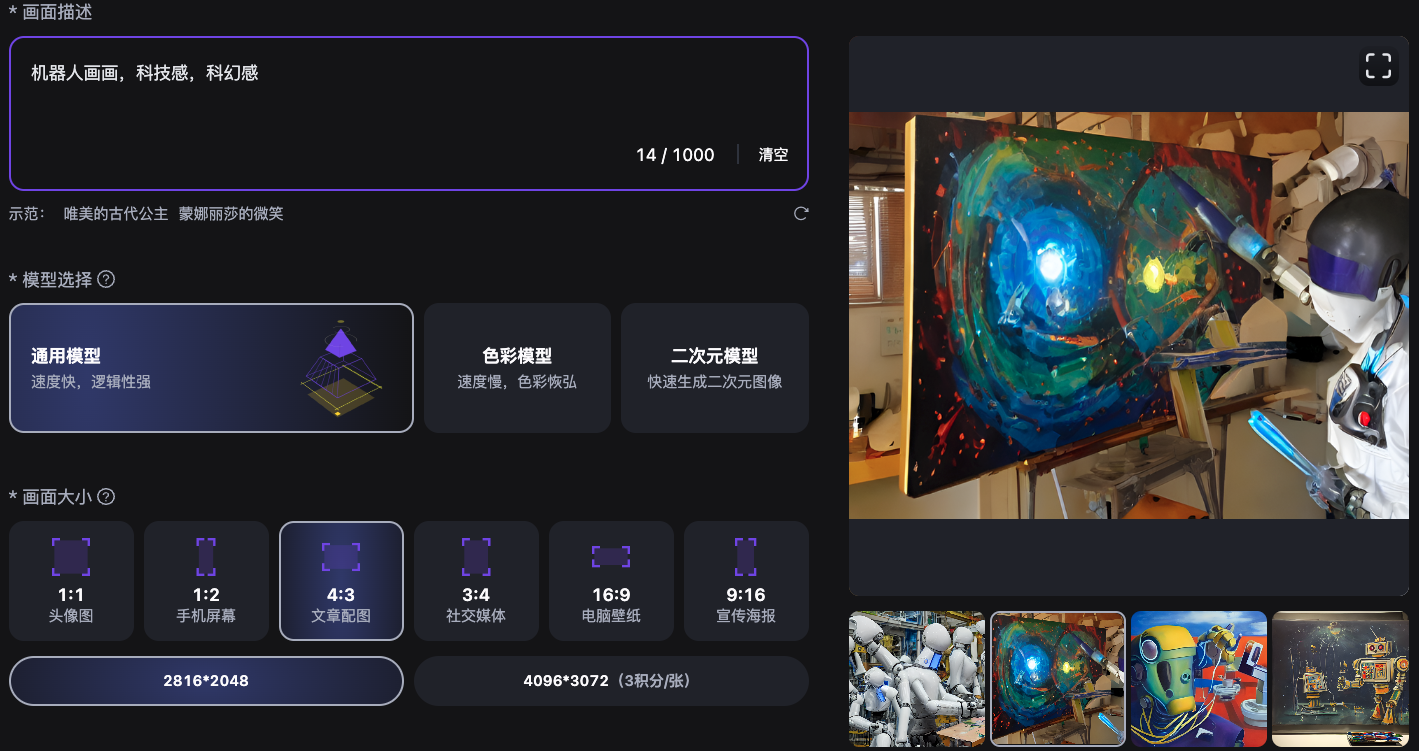Open the white robots workshop thumbnail
The image size is (1419, 751).
(917, 679)
